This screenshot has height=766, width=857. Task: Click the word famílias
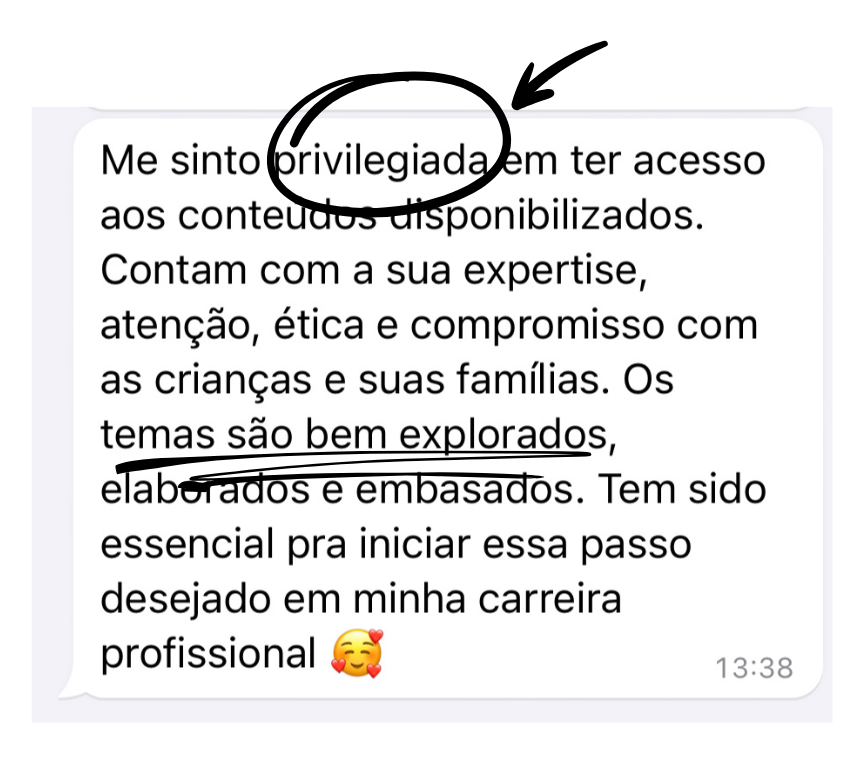point(533,380)
